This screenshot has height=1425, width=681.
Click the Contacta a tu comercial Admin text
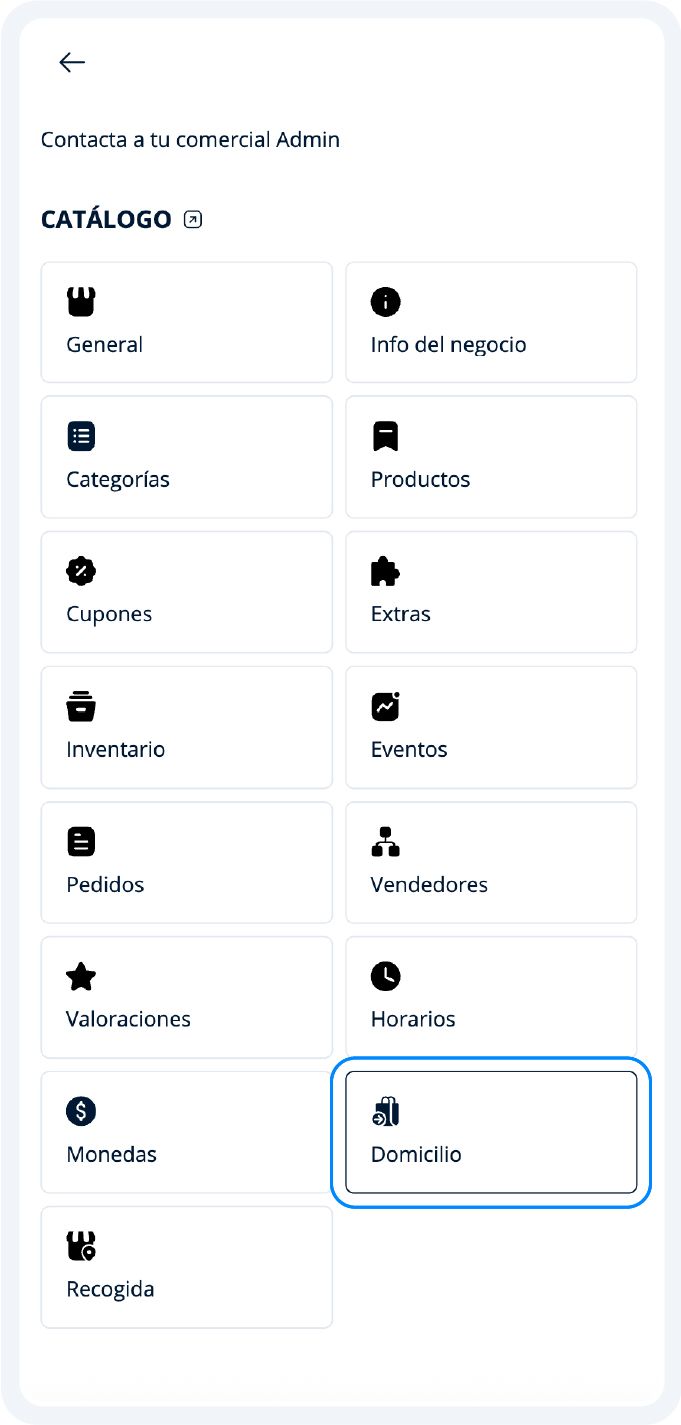tap(190, 140)
